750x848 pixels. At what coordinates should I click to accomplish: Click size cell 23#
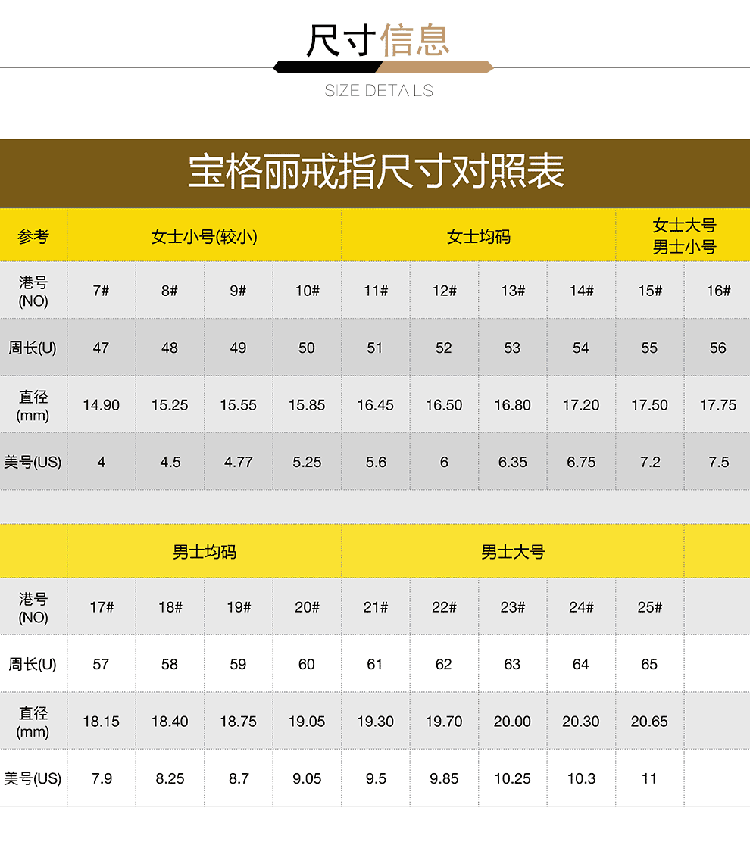coord(513,607)
